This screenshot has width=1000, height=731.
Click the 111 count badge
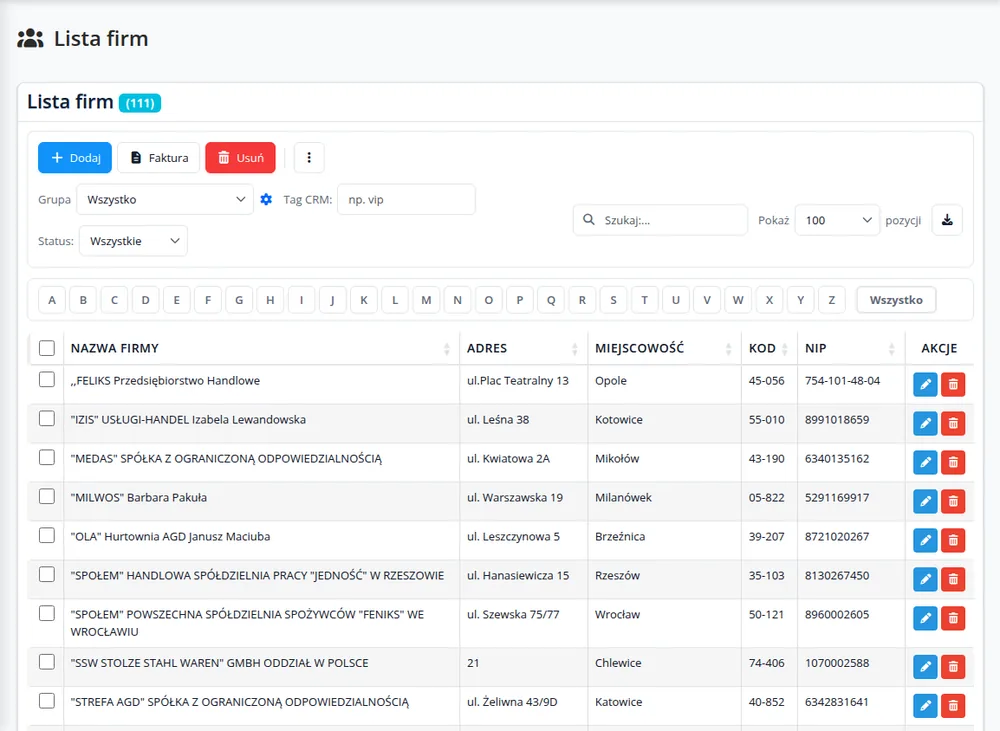[x=140, y=103]
